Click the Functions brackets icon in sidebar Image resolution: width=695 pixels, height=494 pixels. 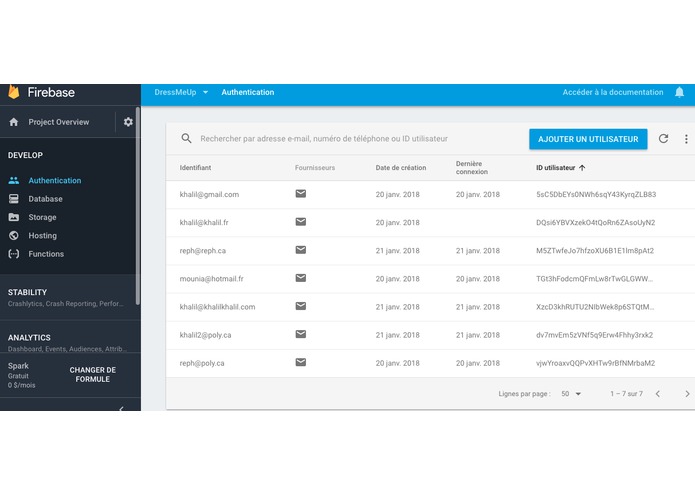[x=14, y=254]
